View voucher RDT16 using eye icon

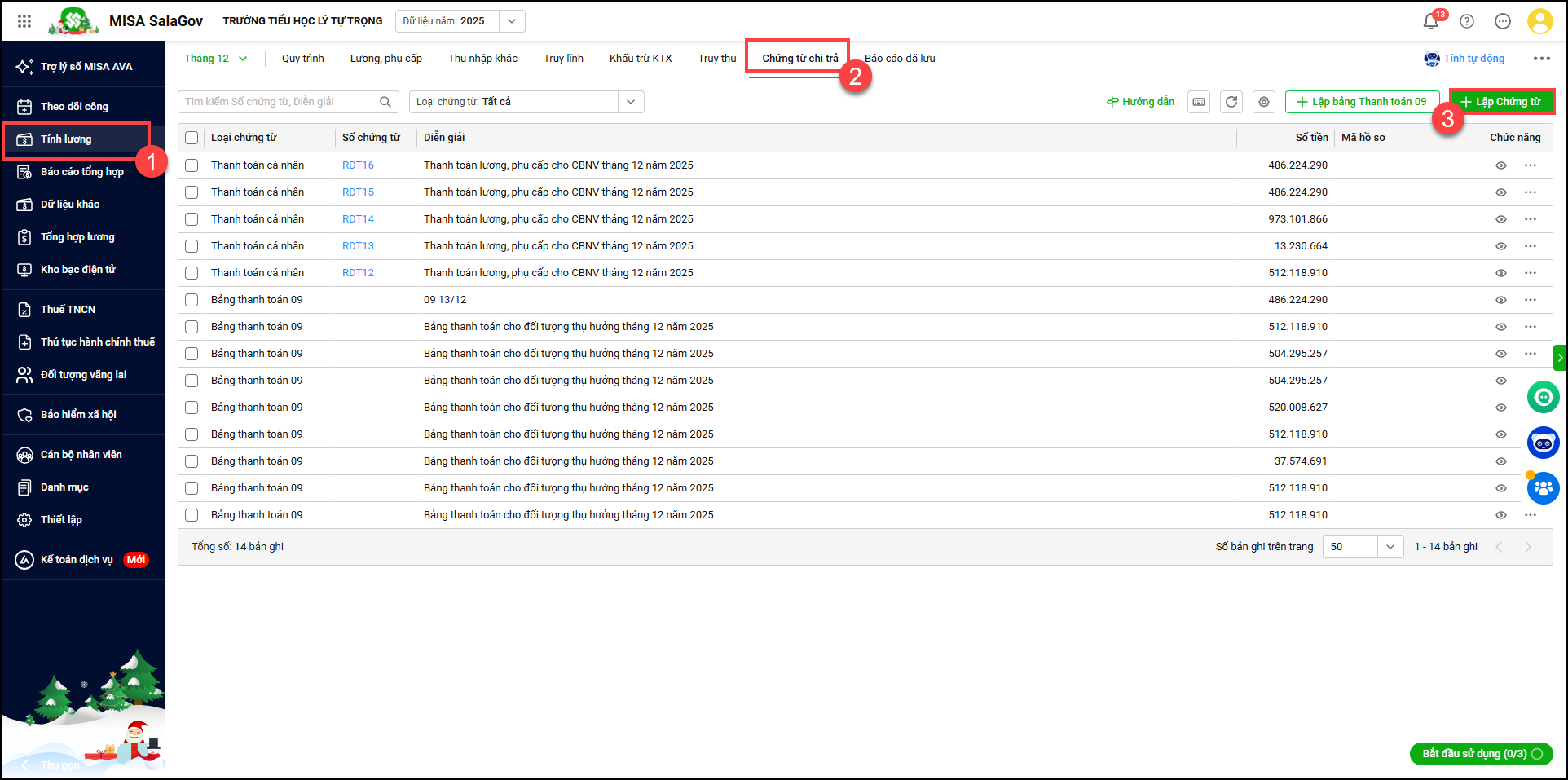click(x=1500, y=165)
